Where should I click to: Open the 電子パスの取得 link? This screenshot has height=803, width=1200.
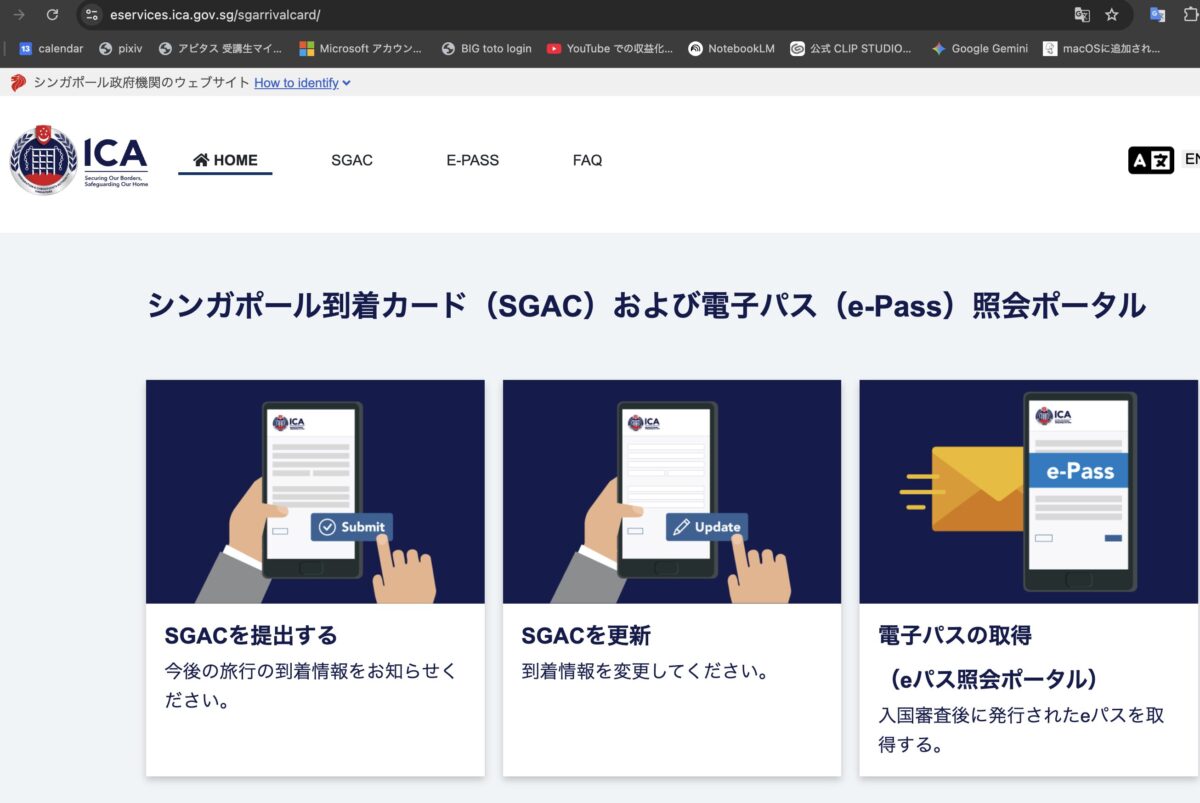955,635
